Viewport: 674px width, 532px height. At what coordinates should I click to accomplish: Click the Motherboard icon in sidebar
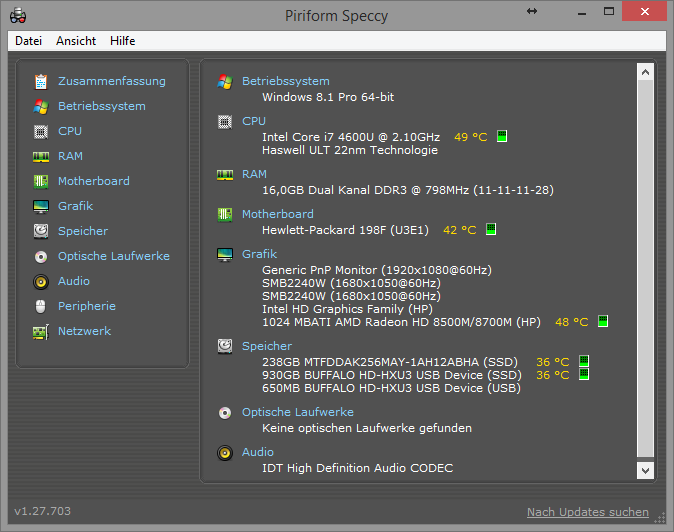coord(41,181)
